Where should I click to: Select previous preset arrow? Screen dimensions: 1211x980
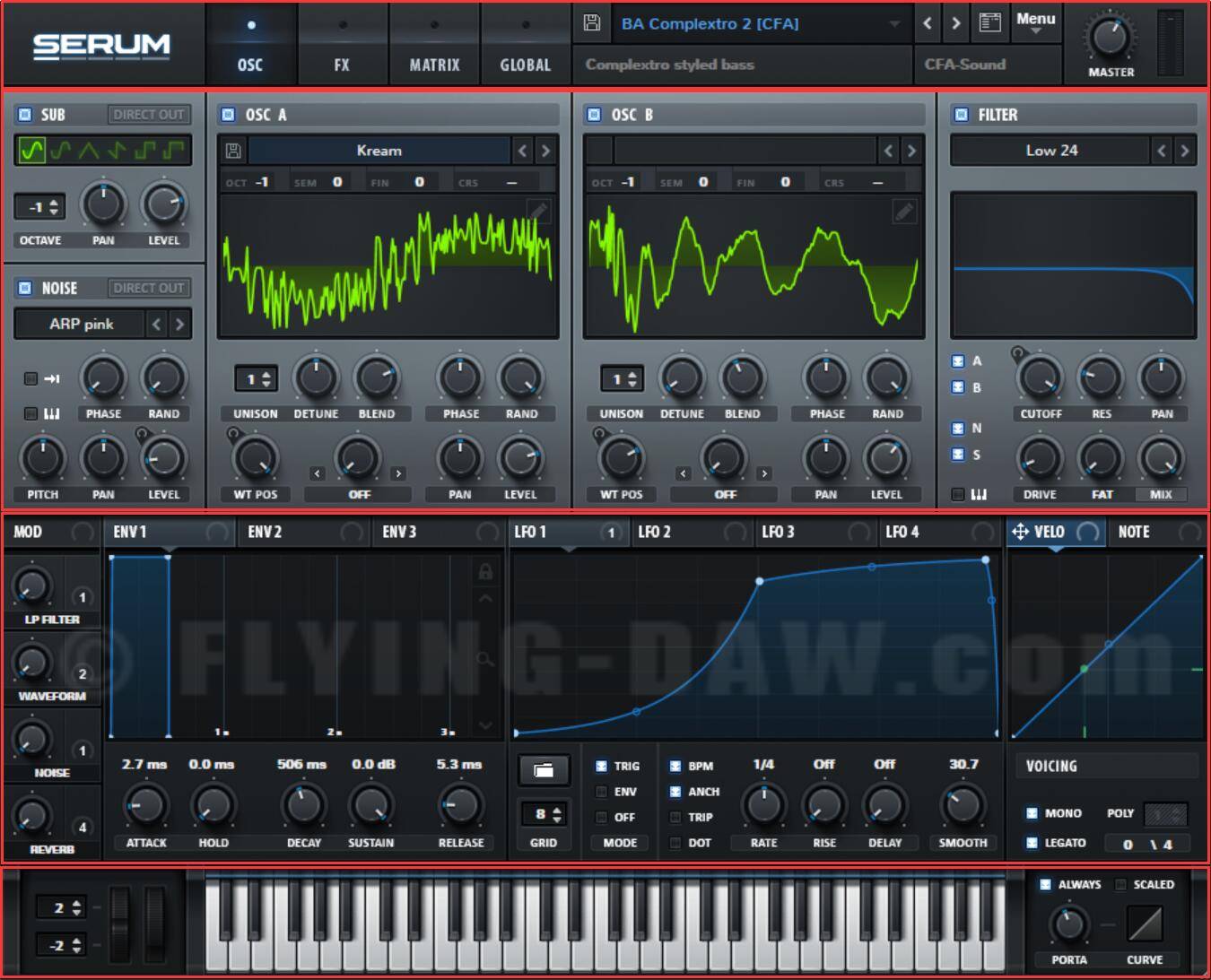click(928, 23)
